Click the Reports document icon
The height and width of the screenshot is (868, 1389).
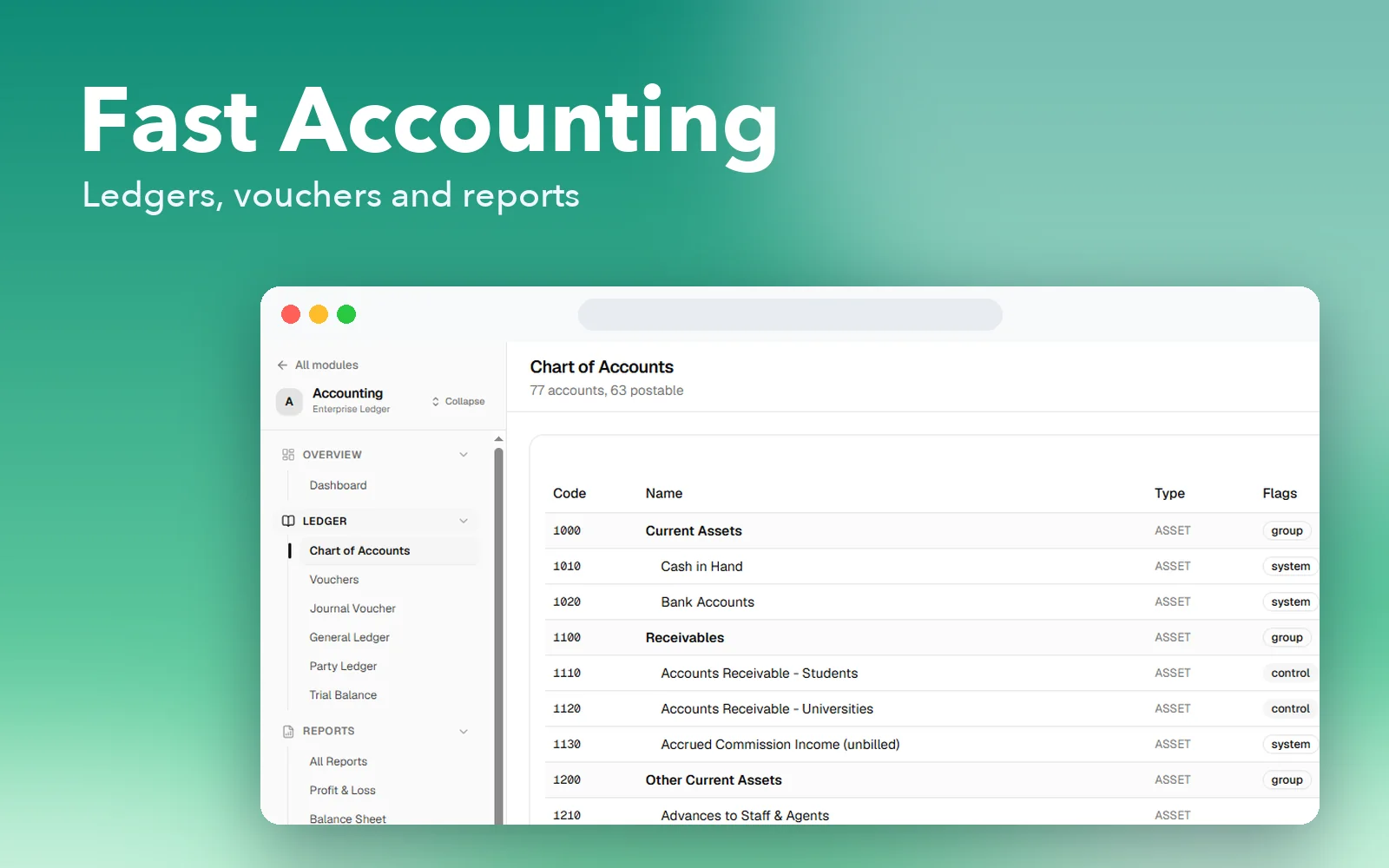point(288,732)
